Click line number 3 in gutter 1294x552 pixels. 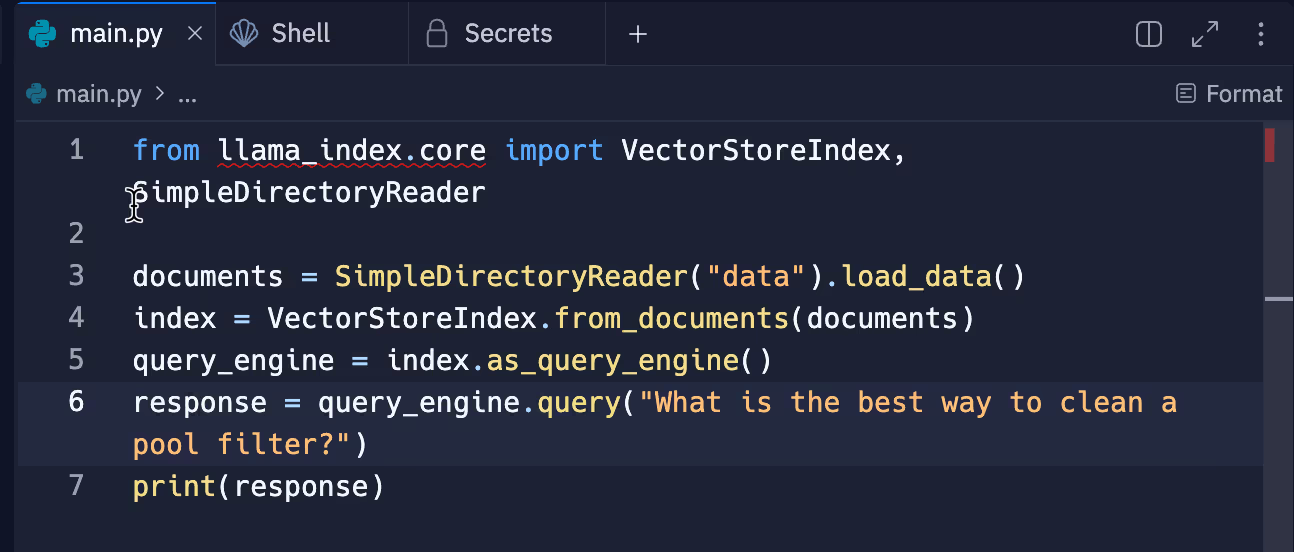pyautogui.click(x=76, y=276)
